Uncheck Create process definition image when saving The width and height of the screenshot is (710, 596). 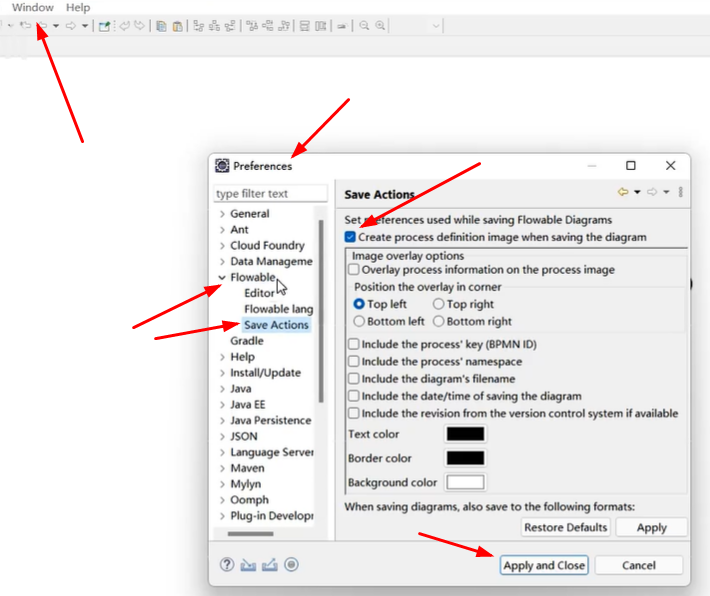(350, 237)
